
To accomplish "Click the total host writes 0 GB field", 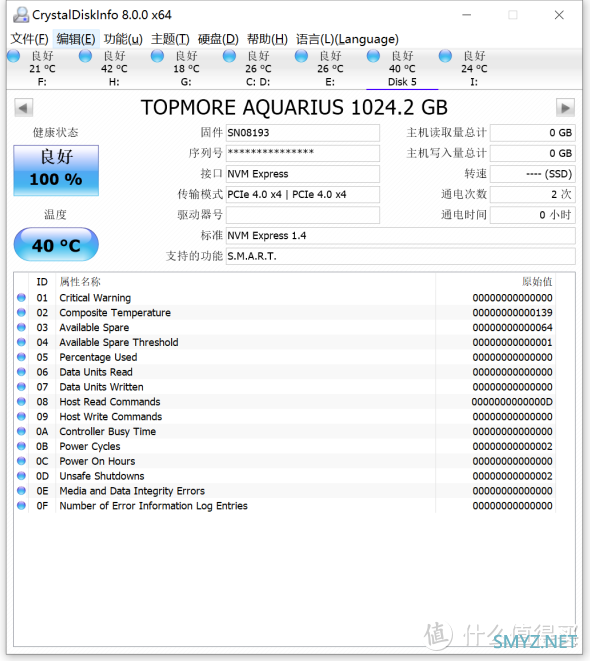I will 533,153.
